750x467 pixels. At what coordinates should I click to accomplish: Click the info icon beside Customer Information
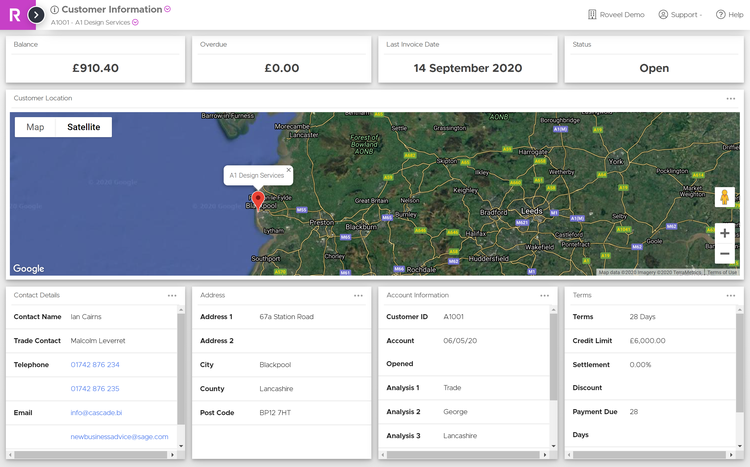(55, 10)
